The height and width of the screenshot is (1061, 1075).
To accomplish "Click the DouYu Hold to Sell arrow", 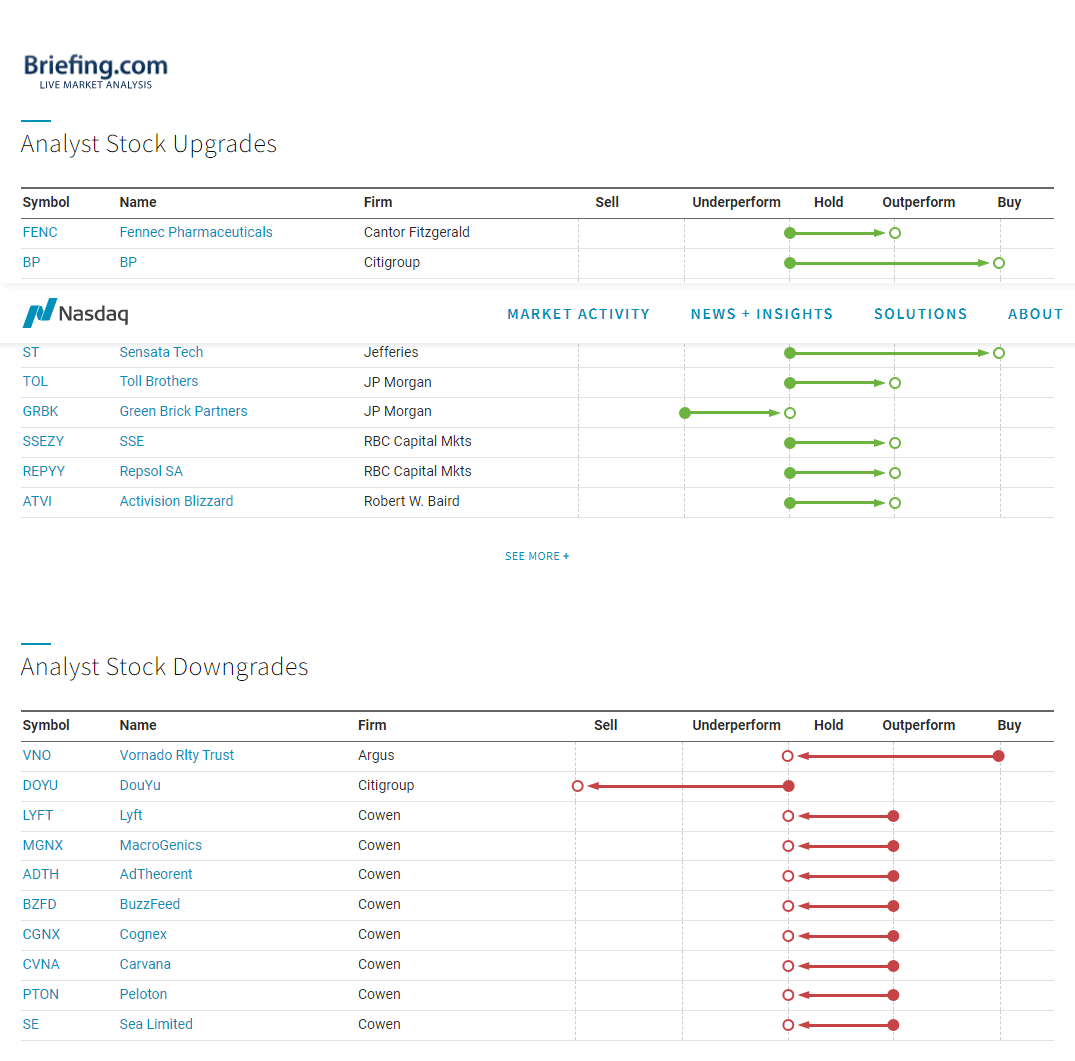I will (684, 786).
